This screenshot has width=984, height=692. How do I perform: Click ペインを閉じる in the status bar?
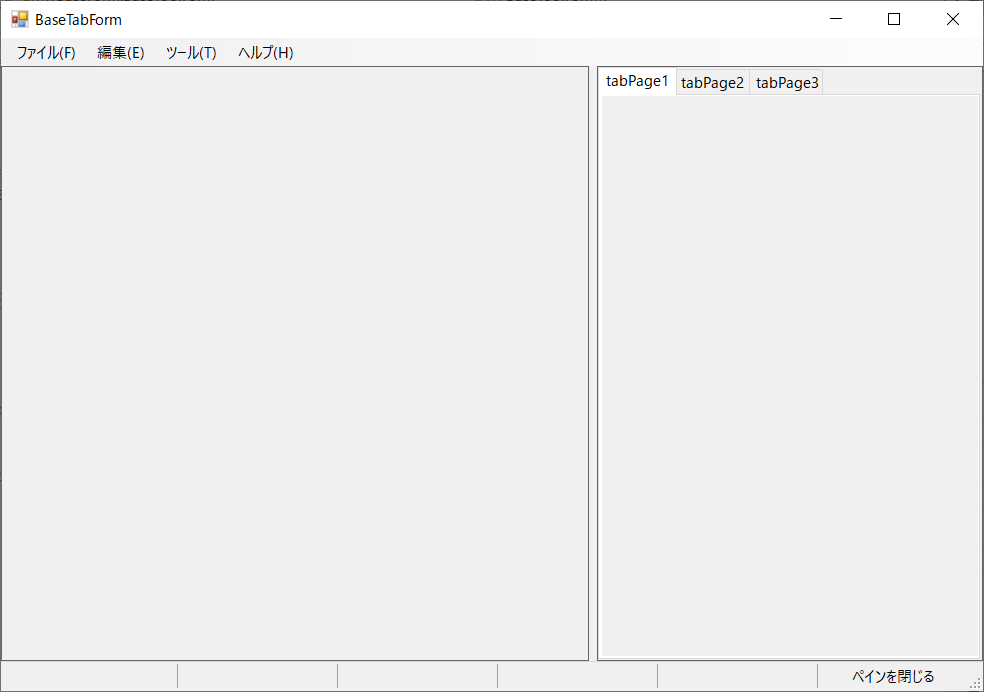893,677
